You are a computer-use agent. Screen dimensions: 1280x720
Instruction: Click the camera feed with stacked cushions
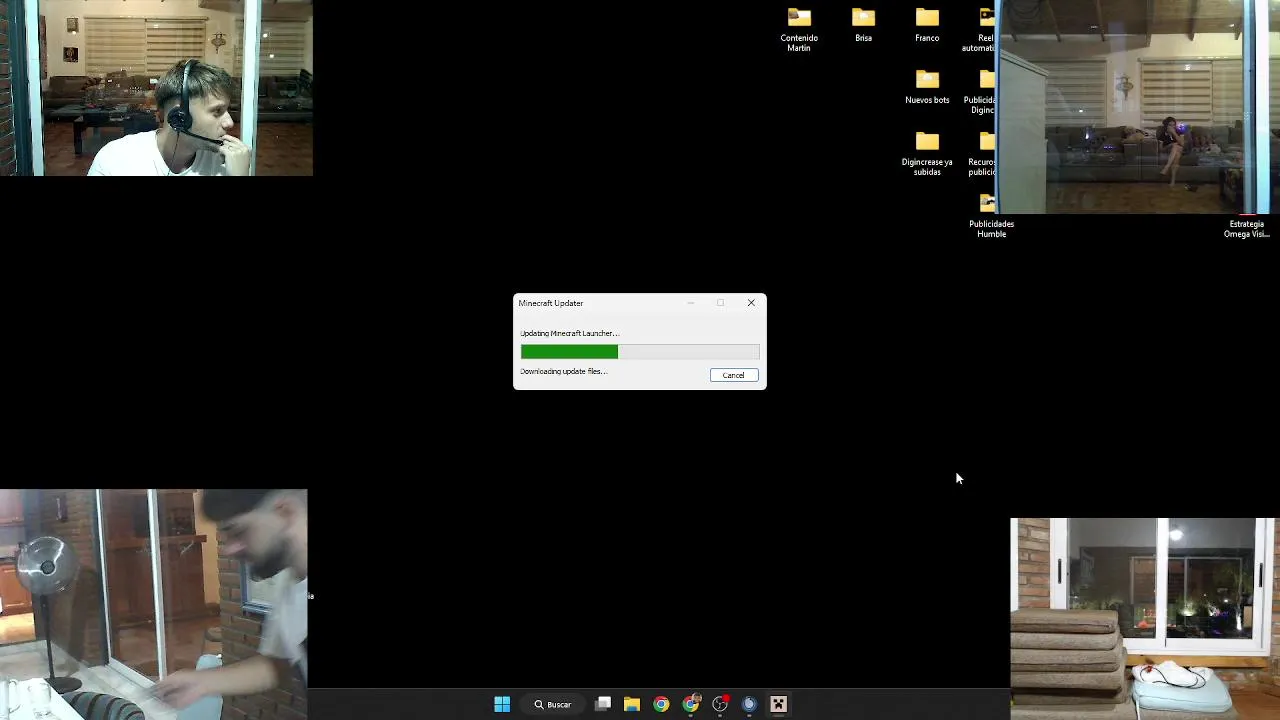[1145, 618]
